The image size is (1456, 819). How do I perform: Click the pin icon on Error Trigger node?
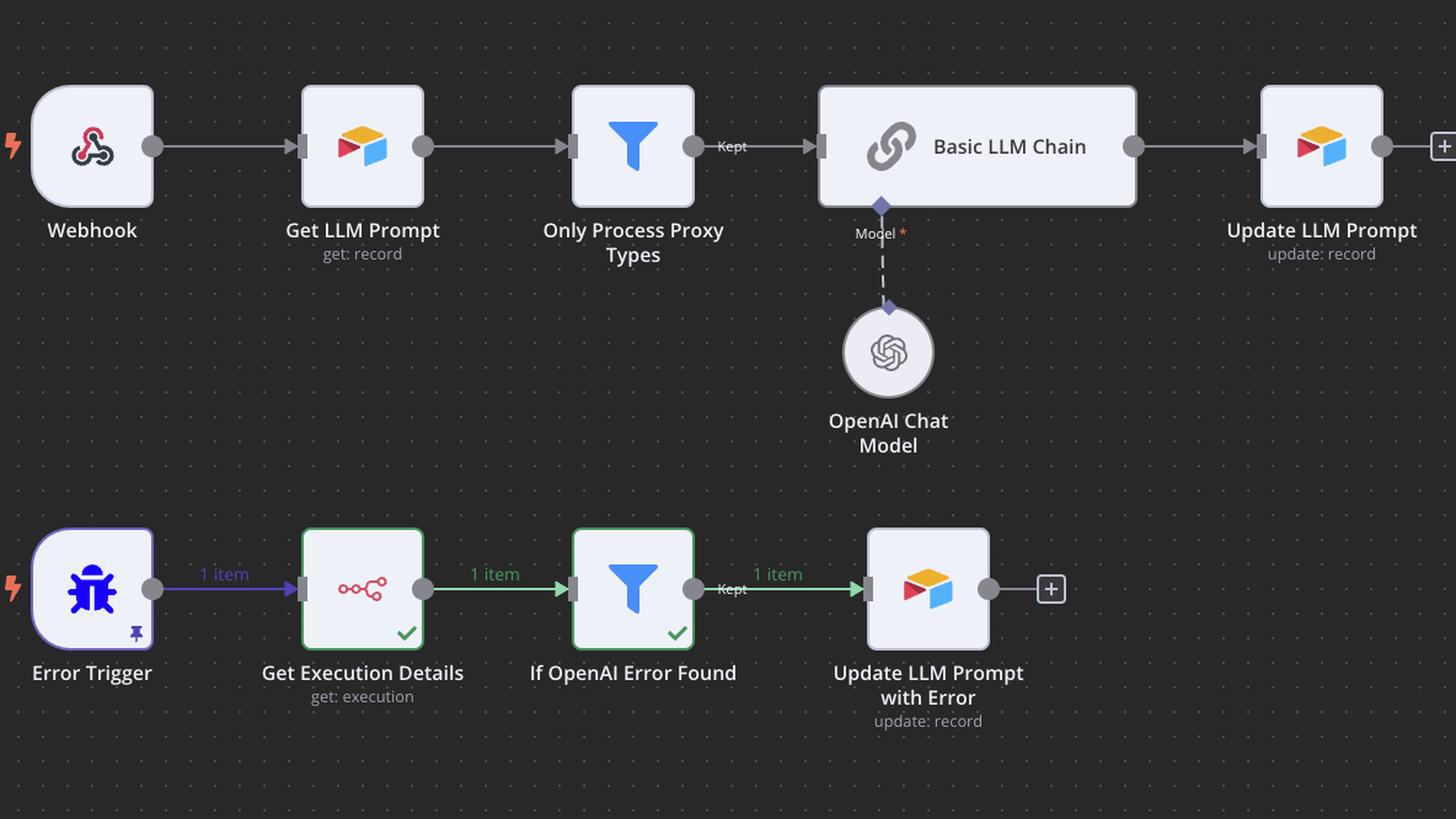point(136,633)
